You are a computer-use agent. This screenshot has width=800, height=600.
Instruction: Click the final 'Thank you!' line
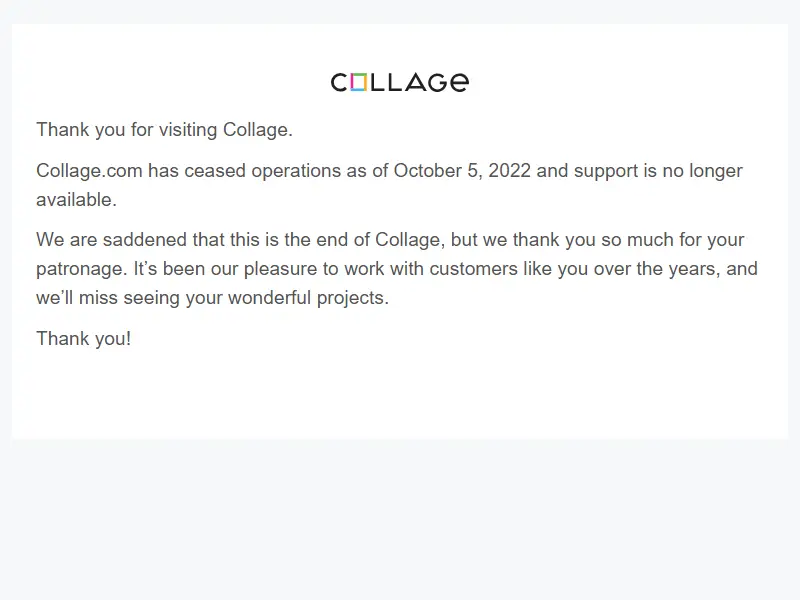point(84,339)
